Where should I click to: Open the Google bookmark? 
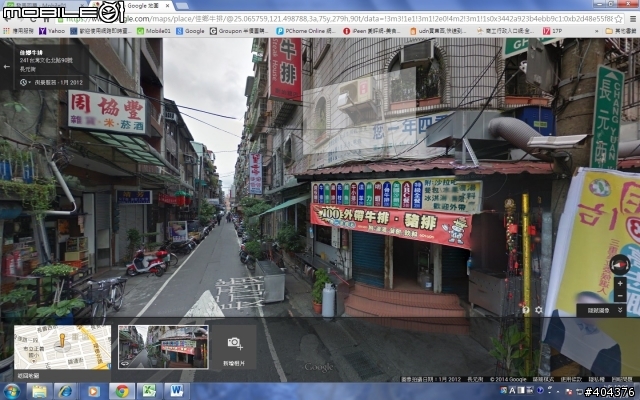click(190, 31)
